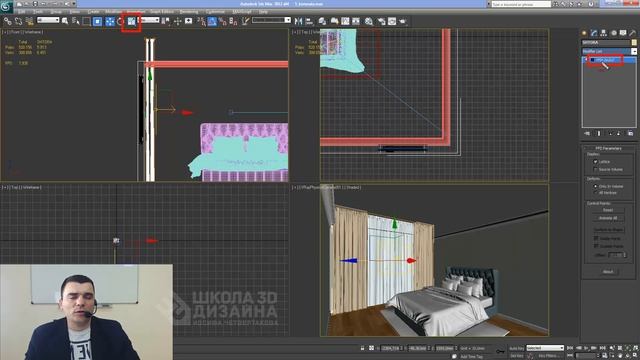
Task: Toggle the Lattice display checkbox
Action: pyautogui.click(x=595, y=162)
